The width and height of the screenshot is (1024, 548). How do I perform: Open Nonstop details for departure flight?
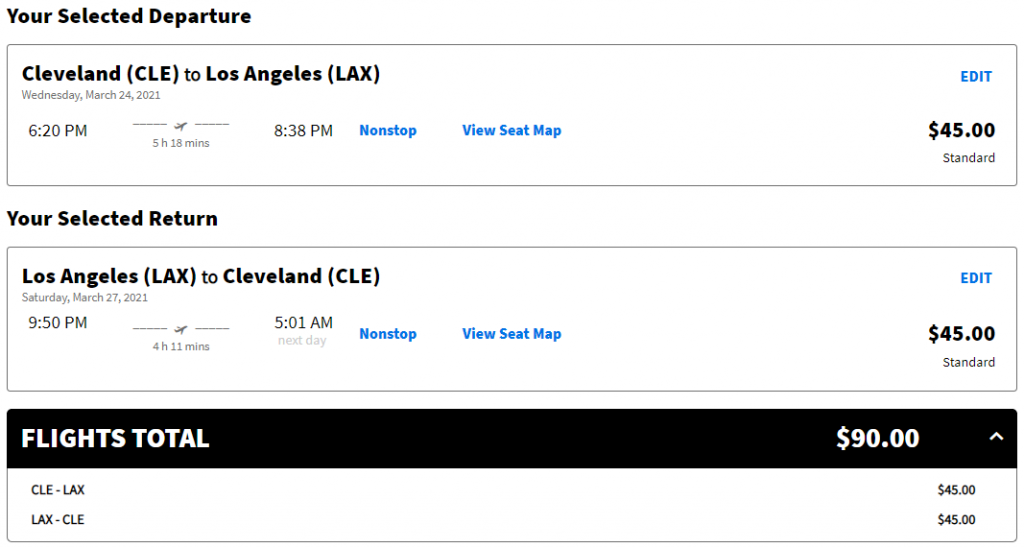[x=388, y=130]
